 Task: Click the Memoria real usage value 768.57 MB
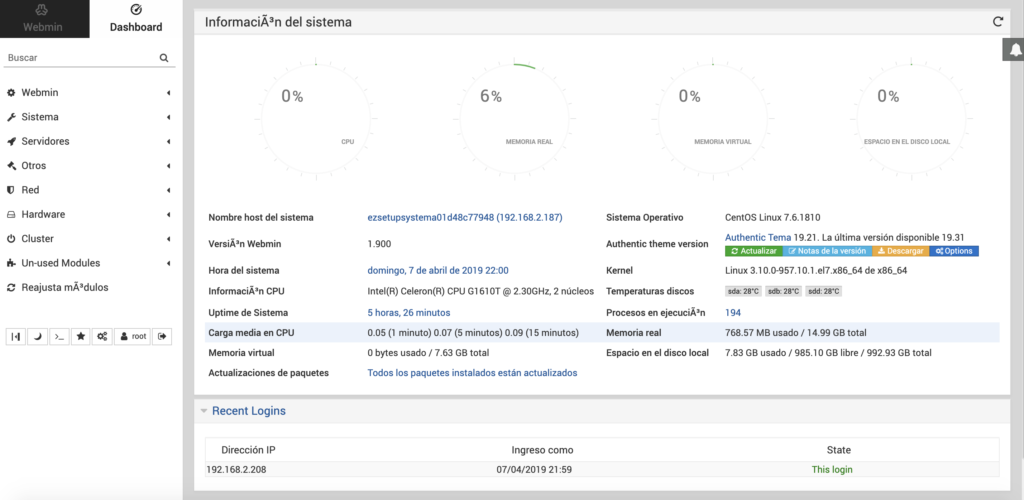tap(795, 333)
